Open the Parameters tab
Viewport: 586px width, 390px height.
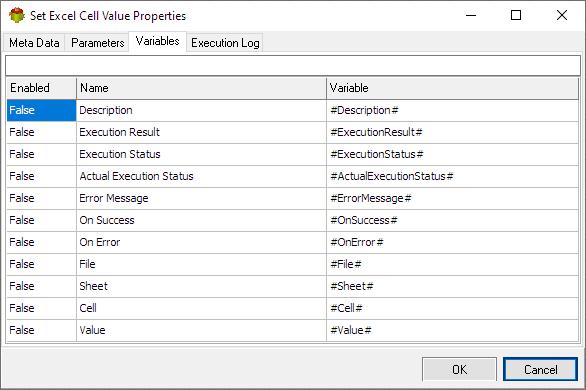click(x=98, y=43)
